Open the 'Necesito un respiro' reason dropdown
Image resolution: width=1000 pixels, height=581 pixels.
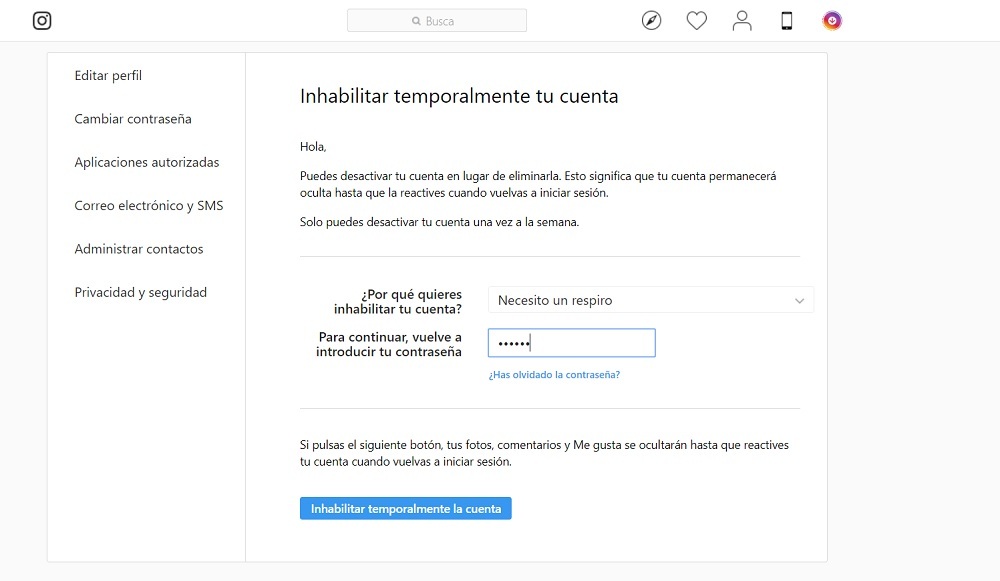pyautogui.click(x=651, y=300)
